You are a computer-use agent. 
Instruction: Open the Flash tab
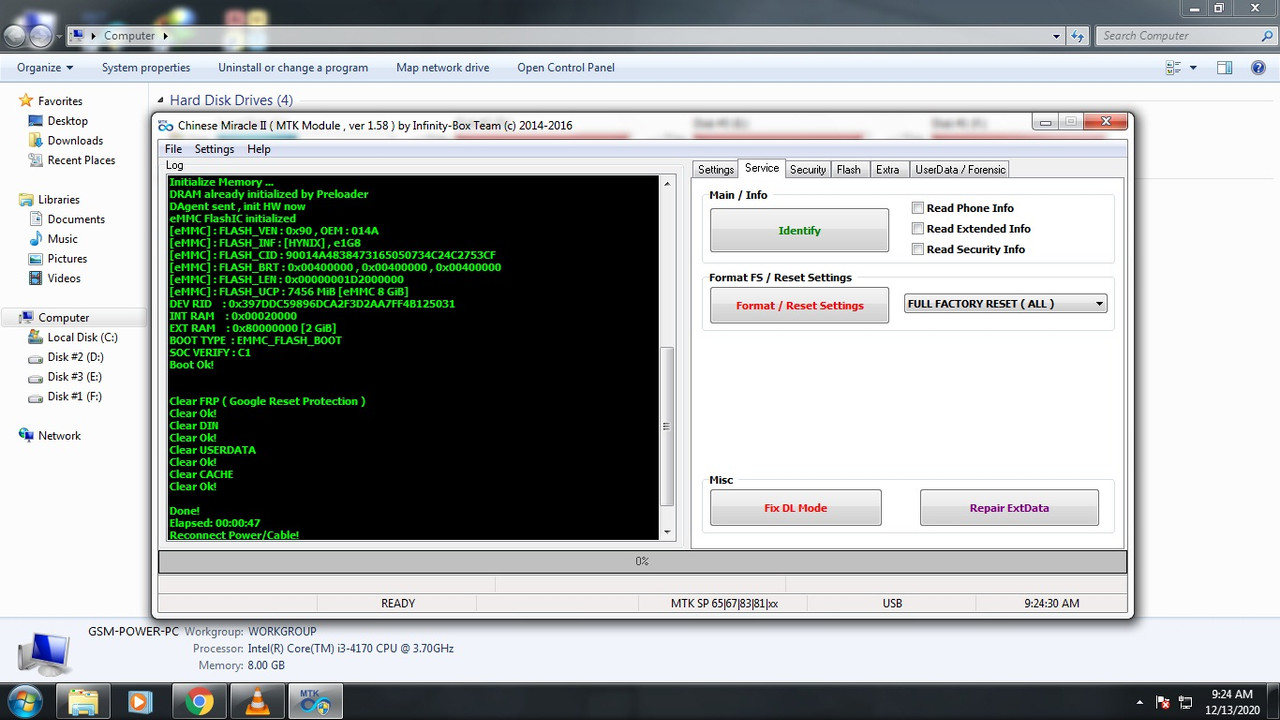[849, 170]
